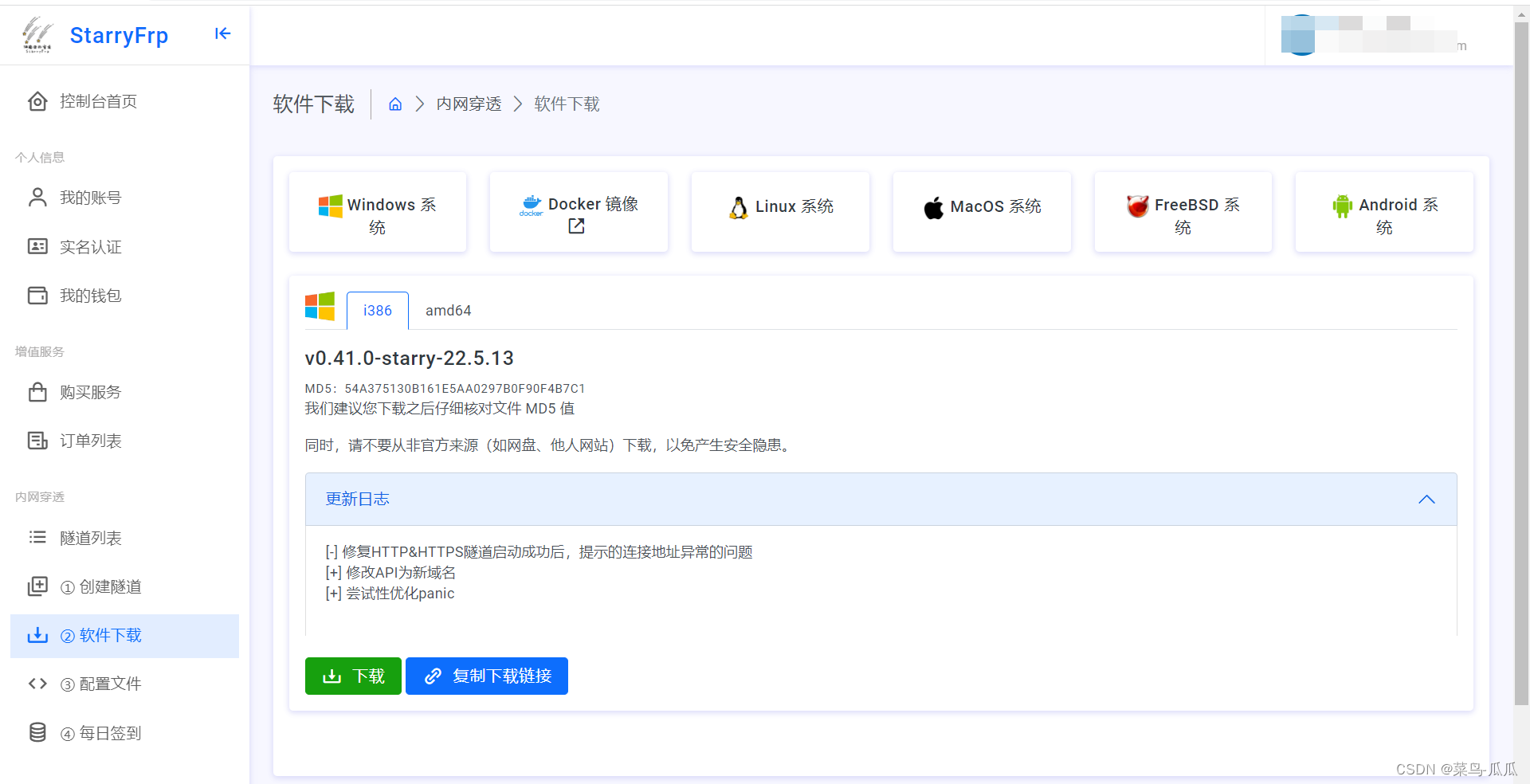Screen dimensions: 1530x784
Task: Select Android 系统 card
Action: [x=1384, y=213]
